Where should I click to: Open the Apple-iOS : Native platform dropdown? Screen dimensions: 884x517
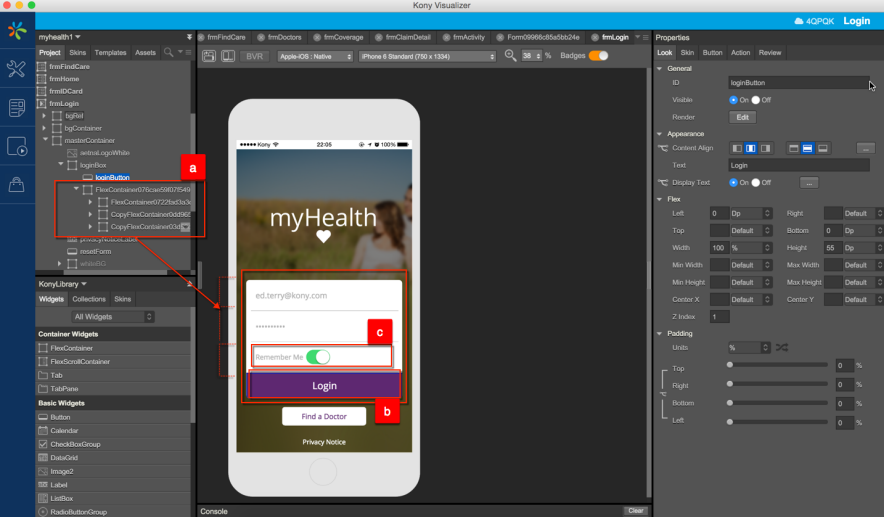click(315, 56)
